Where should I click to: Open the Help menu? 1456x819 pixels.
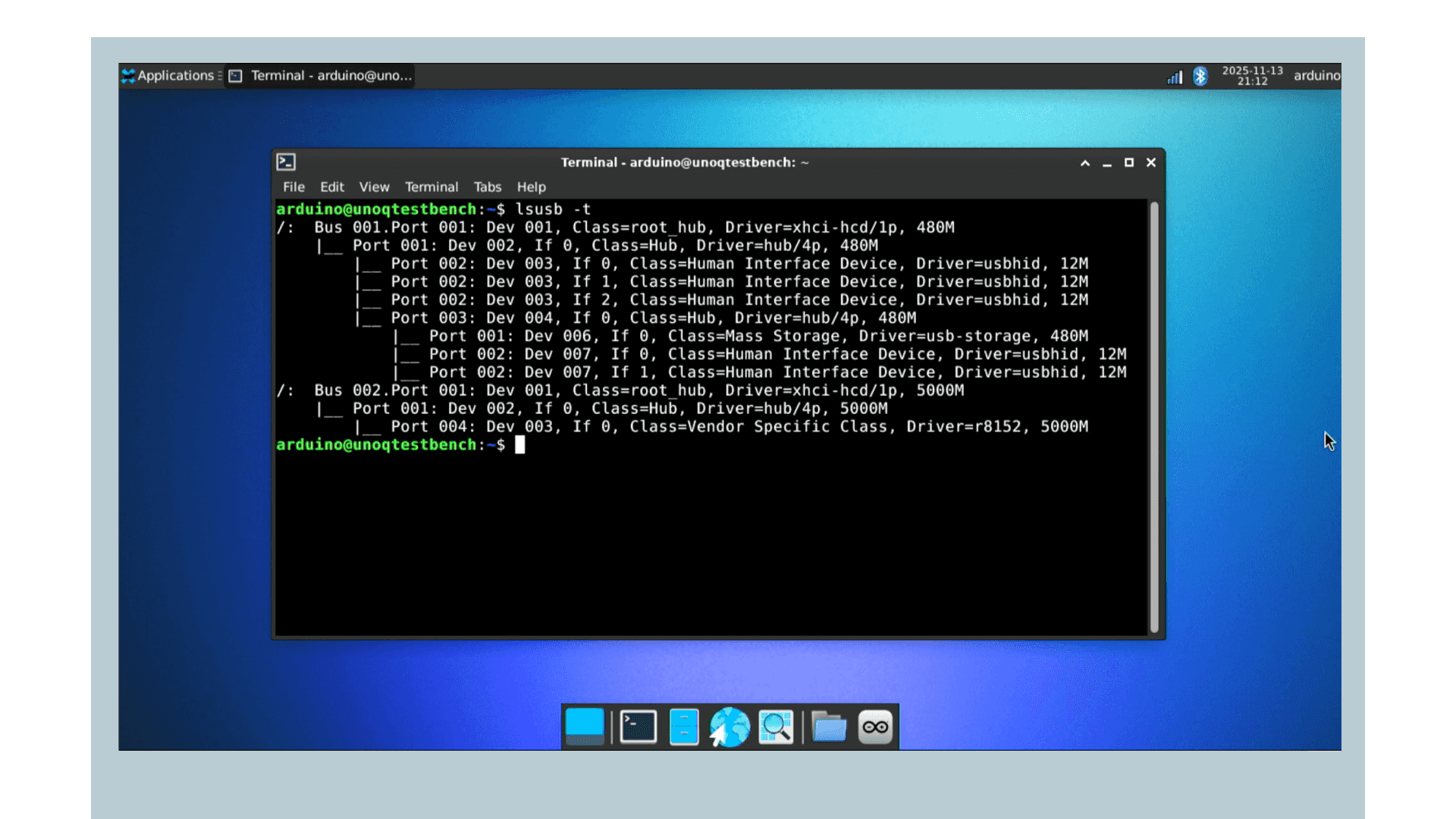point(531,187)
